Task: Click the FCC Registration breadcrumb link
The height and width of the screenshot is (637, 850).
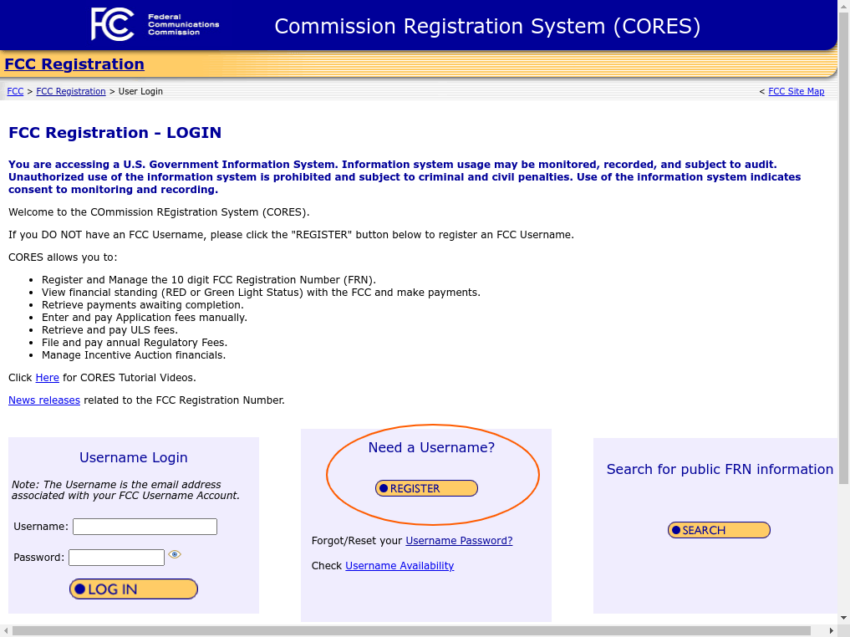Action: coord(70,91)
